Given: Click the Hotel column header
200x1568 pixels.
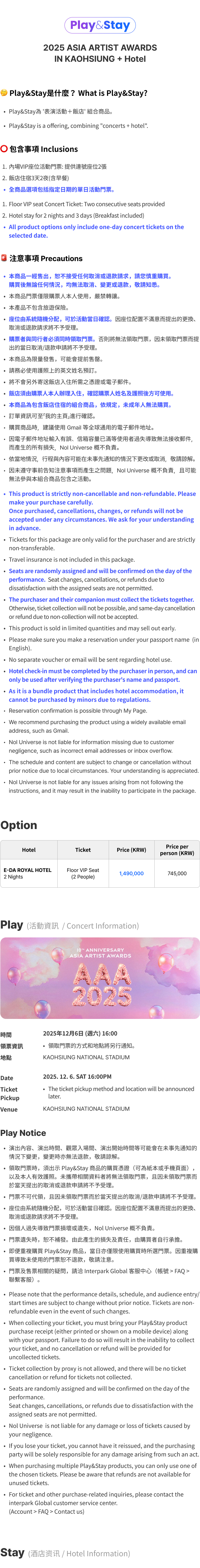Looking at the screenshot, I should point(29,850).
